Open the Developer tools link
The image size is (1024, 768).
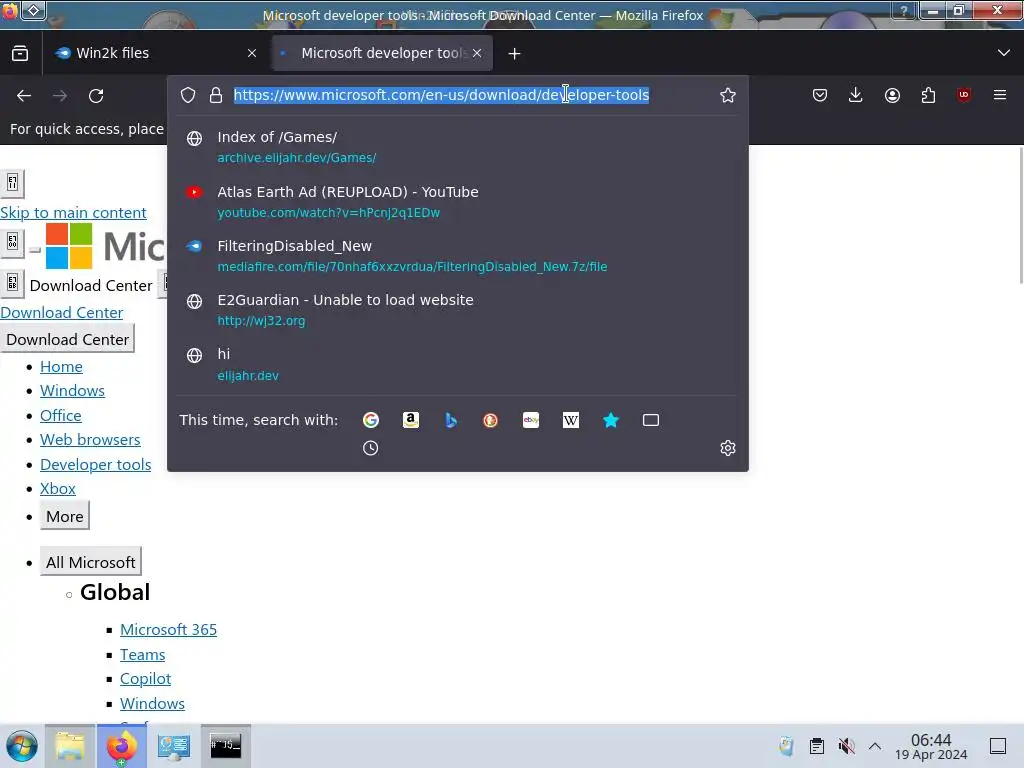click(95, 464)
